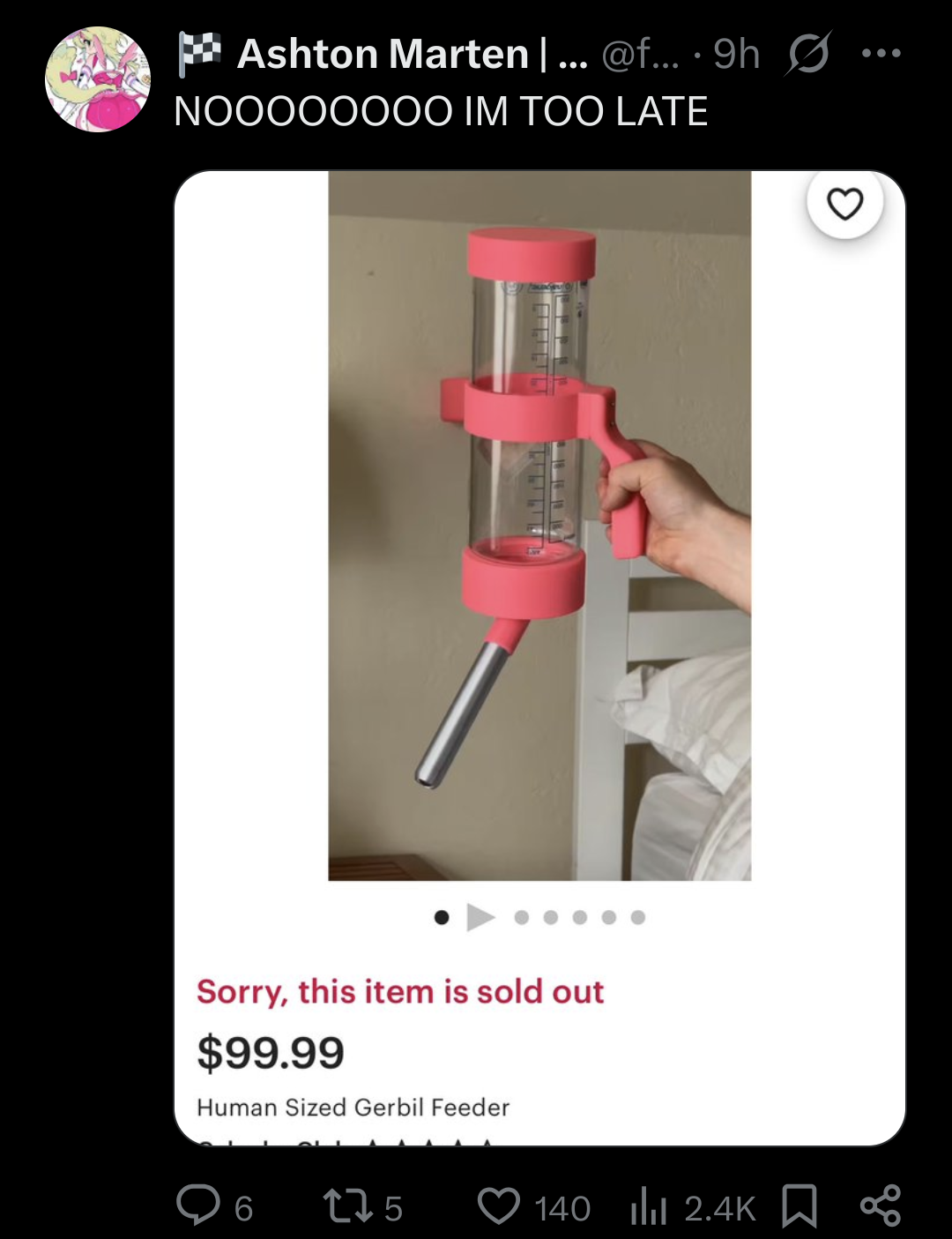Tap the retweet icon
The width and height of the screenshot is (952, 1239).
click(x=347, y=1206)
